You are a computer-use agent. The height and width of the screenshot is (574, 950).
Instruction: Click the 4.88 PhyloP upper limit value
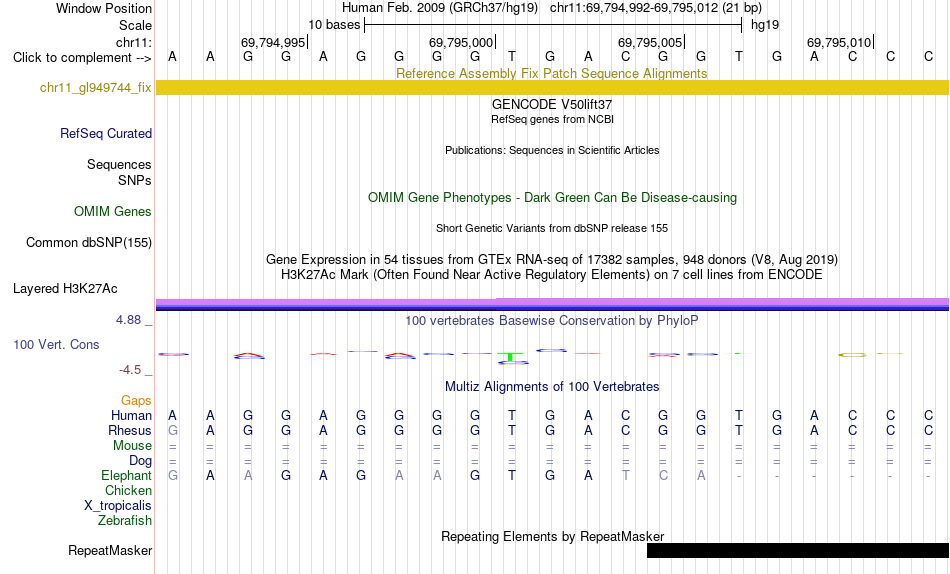(x=128, y=319)
